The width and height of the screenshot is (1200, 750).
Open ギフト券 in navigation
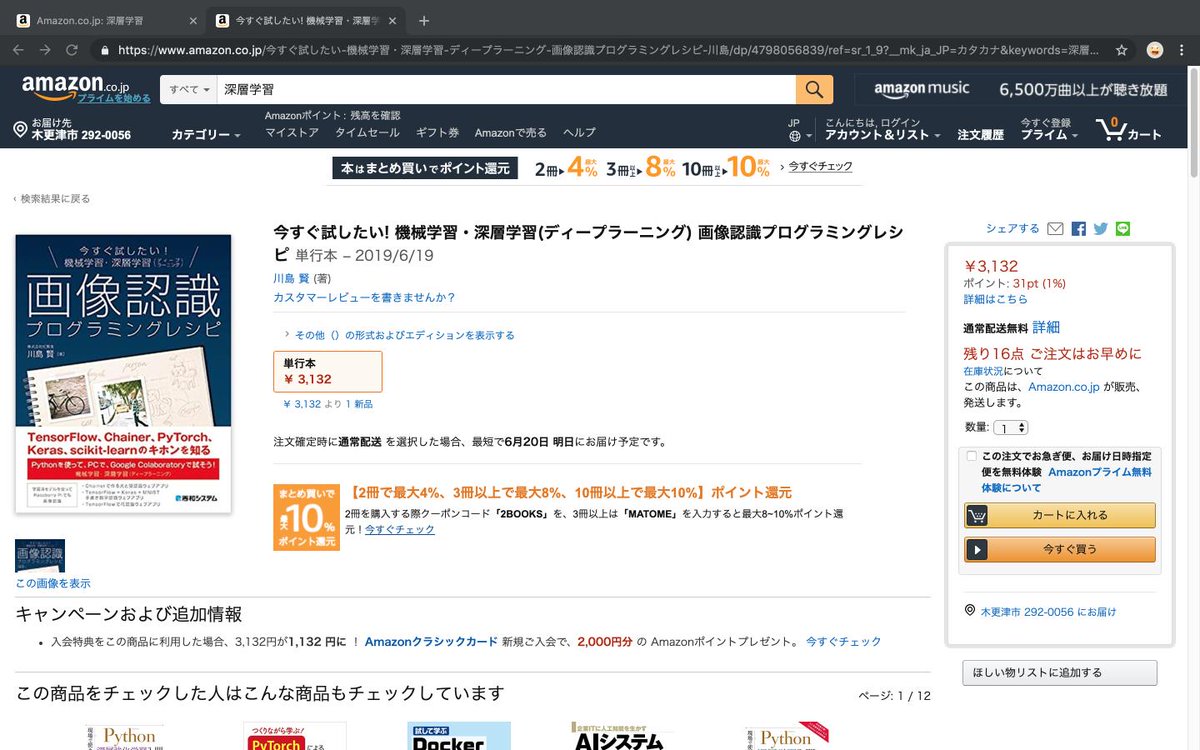click(x=437, y=132)
